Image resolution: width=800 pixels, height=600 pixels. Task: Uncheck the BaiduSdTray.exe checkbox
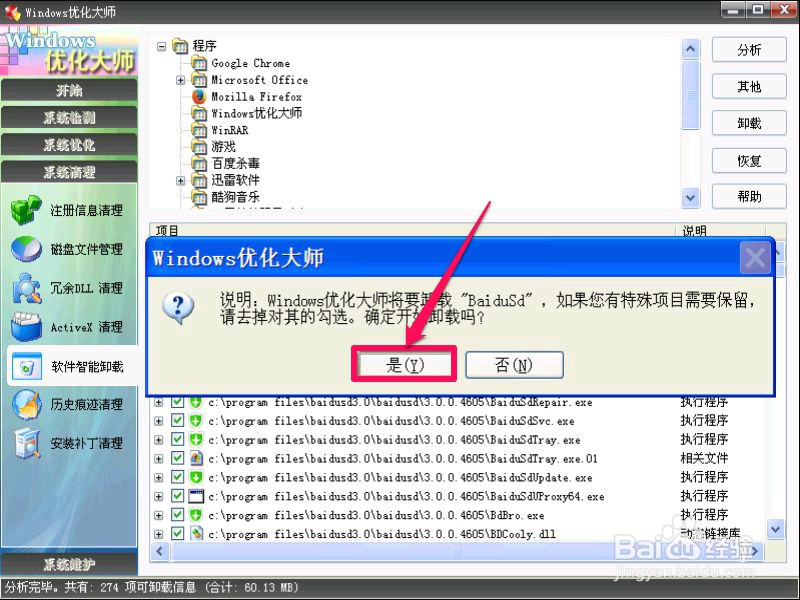[x=177, y=440]
